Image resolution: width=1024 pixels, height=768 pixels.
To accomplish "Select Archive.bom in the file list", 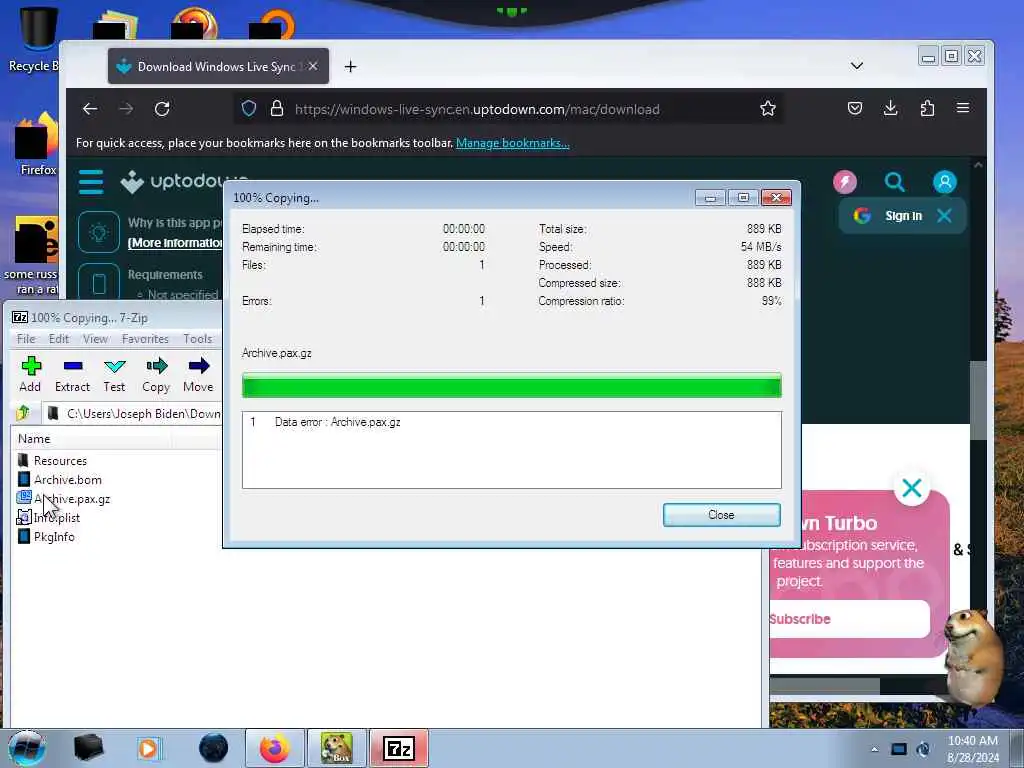I will 67,479.
